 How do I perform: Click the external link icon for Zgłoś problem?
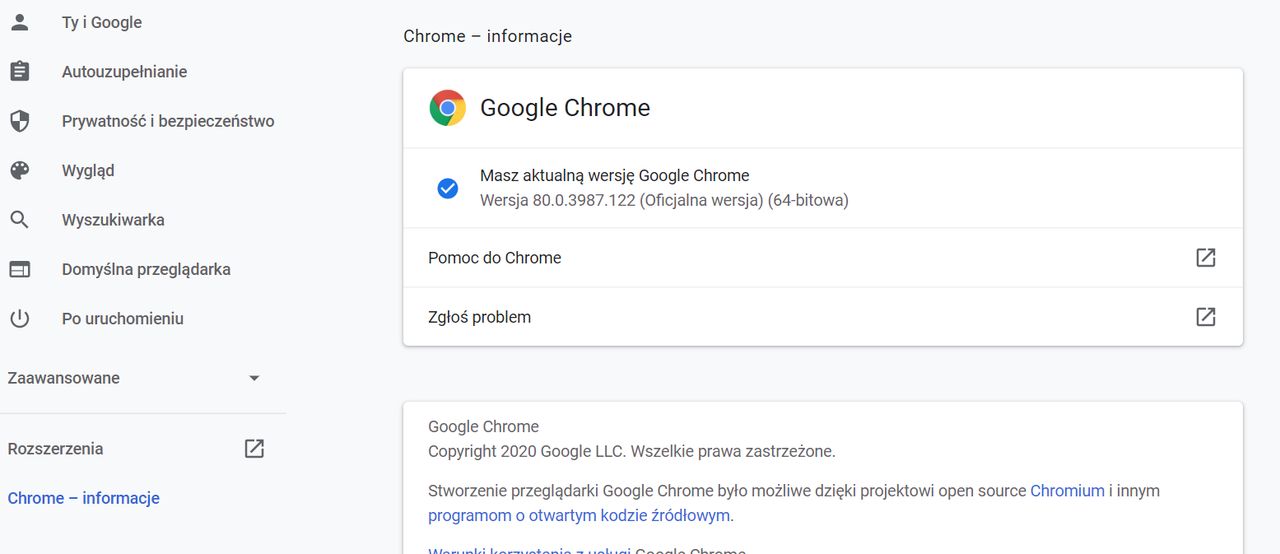[x=1206, y=317]
